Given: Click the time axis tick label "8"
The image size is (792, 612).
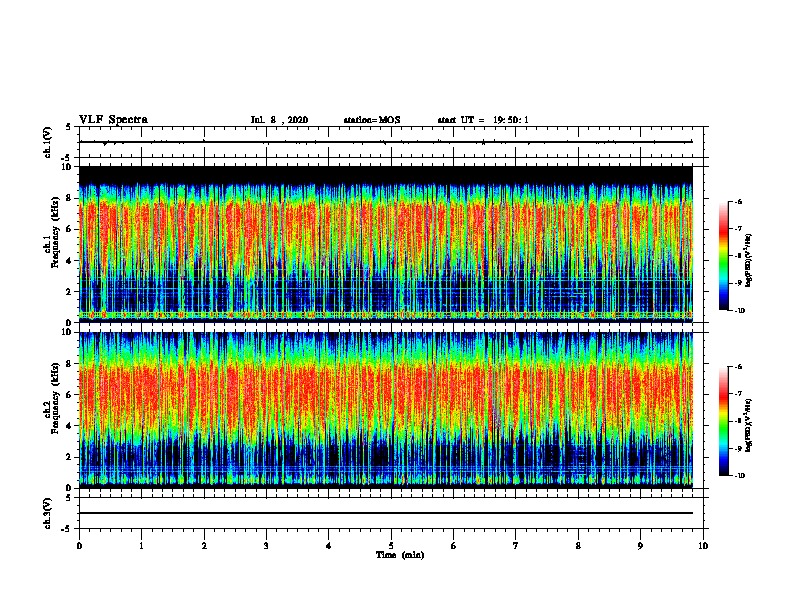Looking at the screenshot, I should (578, 546).
